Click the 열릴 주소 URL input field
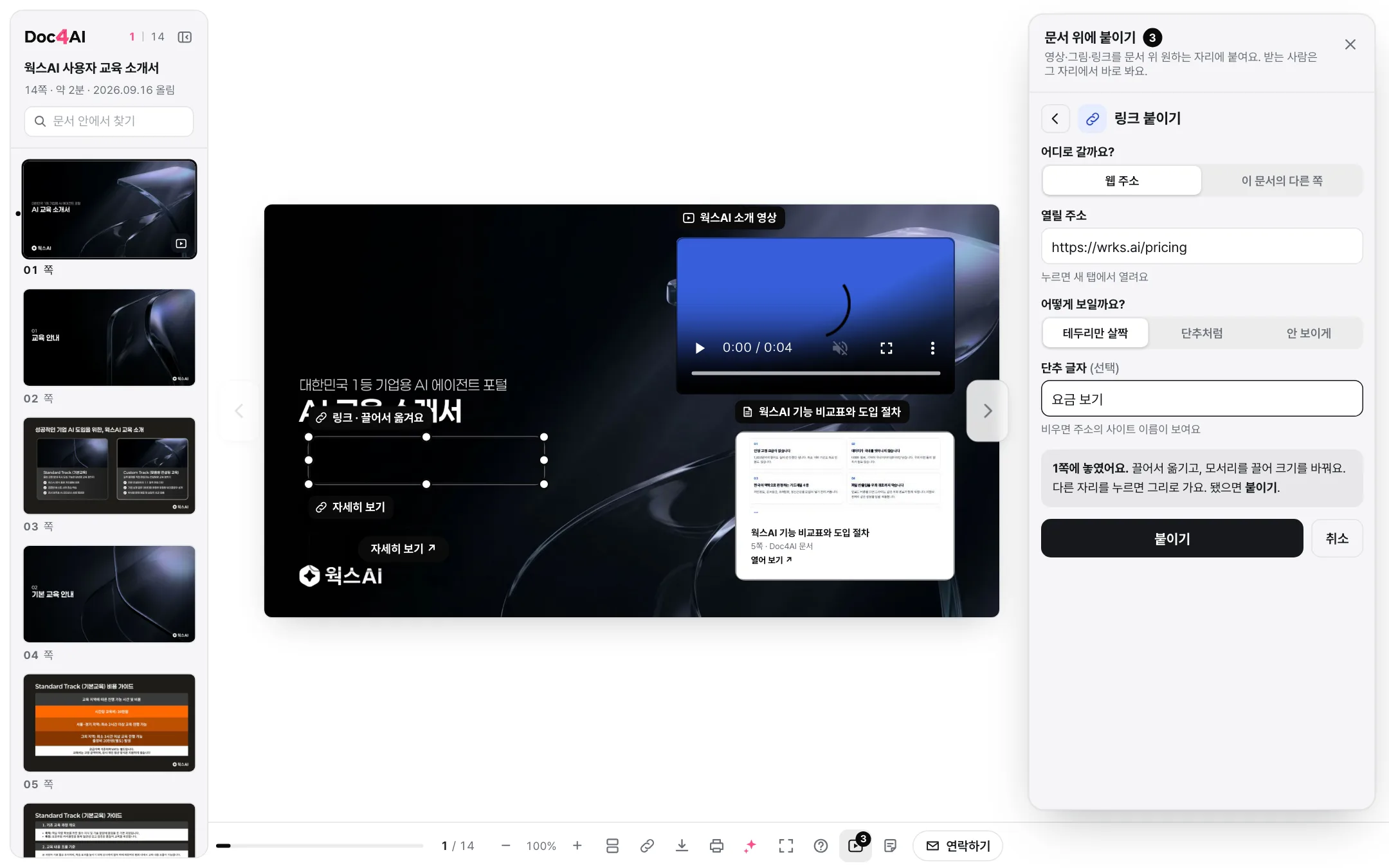The height and width of the screenshot is (868, 1389). click(1201, 247)
